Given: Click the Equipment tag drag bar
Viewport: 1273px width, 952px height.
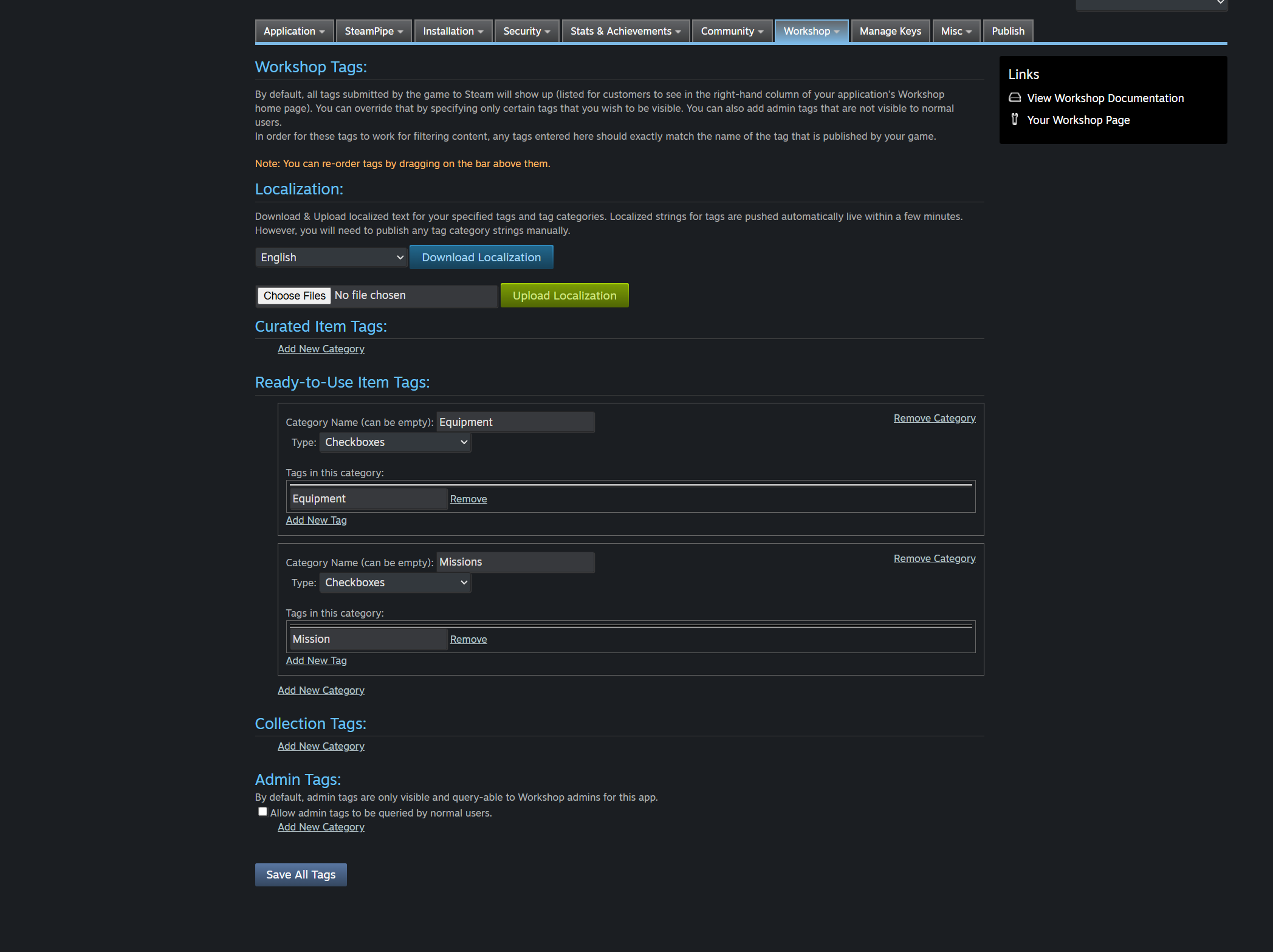Looking at the screenshot, I should pyautogui.click(x=631, y=485).
